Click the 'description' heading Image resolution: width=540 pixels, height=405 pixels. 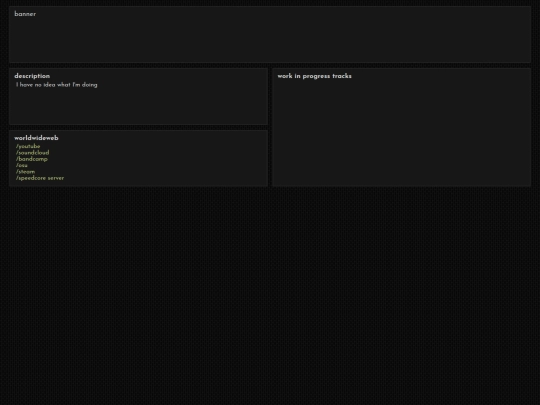click(x=32, y=76)
